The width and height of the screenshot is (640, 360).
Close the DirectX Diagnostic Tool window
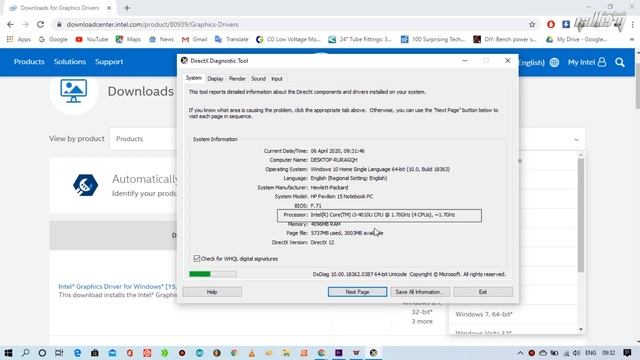click(x=507, y=61)
